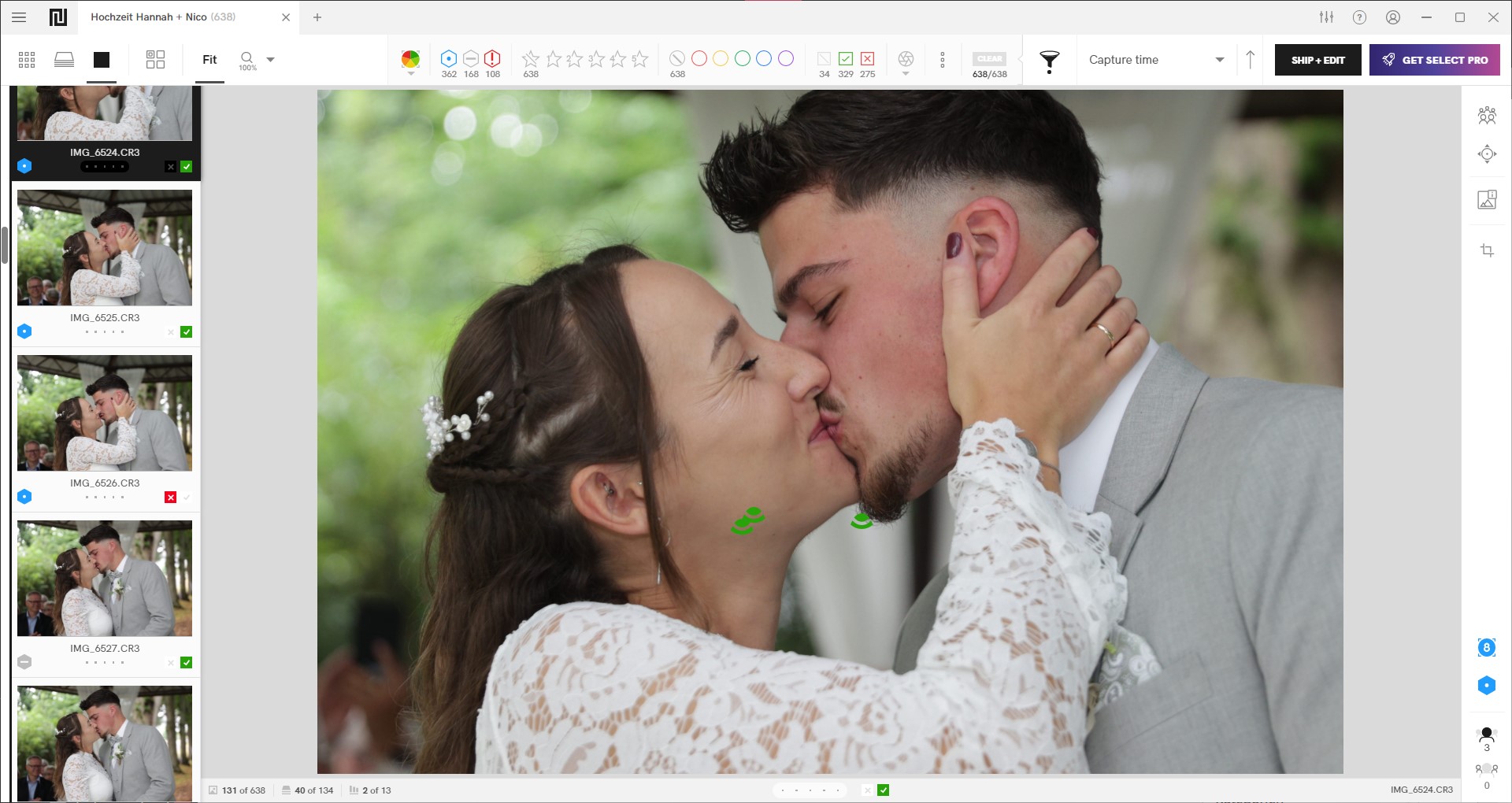Add a new project tab

[317, 17]
